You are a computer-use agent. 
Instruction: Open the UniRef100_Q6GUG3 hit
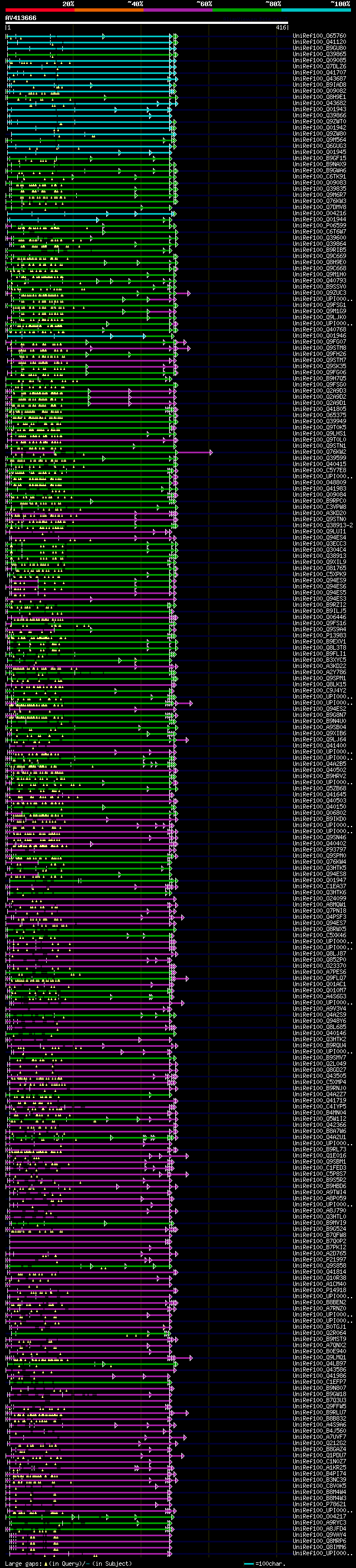click(319, 146)
